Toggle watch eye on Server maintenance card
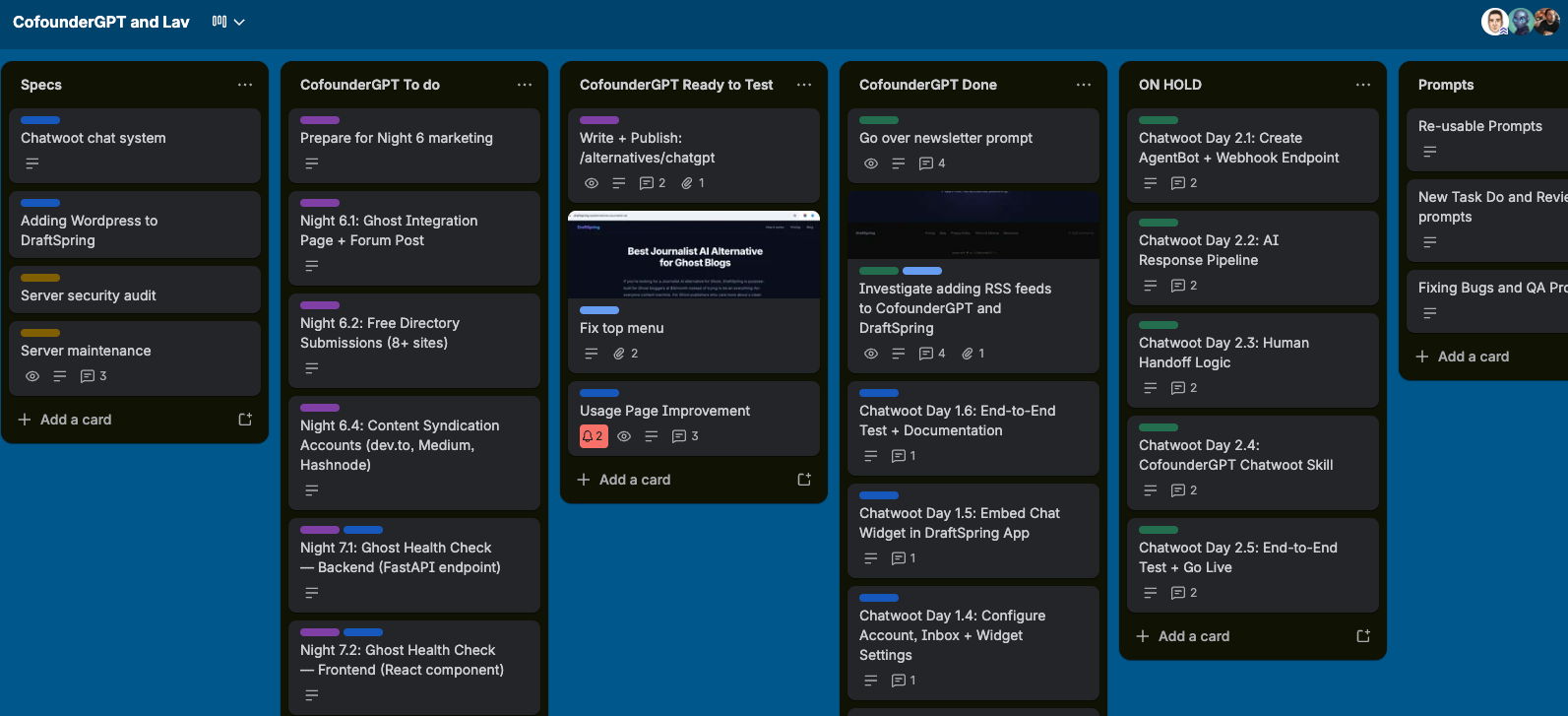This screenshot has height=716, width=1568. 32,376
